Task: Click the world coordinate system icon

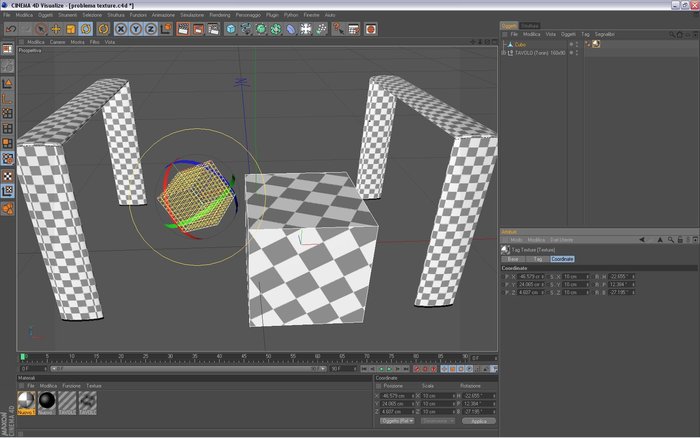Action: coord(166,29)
